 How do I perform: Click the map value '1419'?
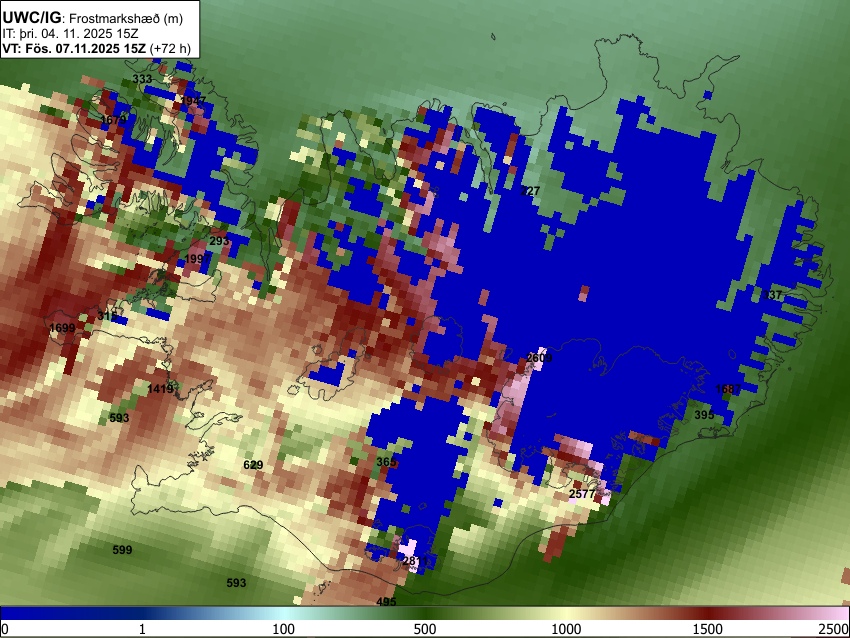(160, 389)
